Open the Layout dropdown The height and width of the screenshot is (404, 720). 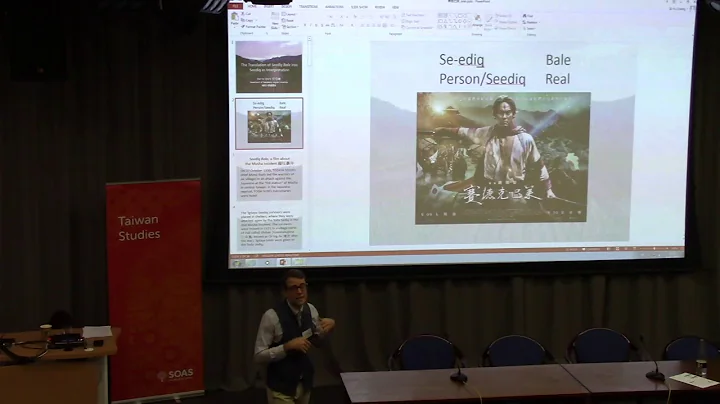click(x=290, y=14)
